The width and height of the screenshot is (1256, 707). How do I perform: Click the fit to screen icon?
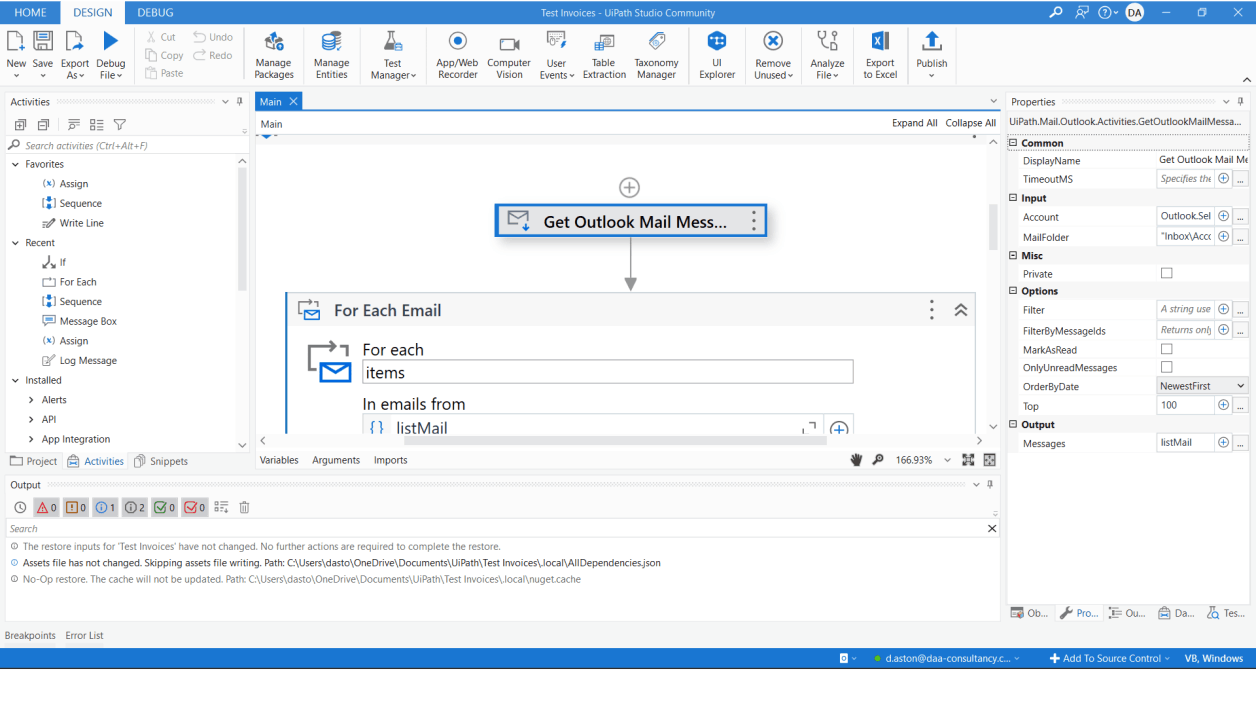(x=968, y=460)
